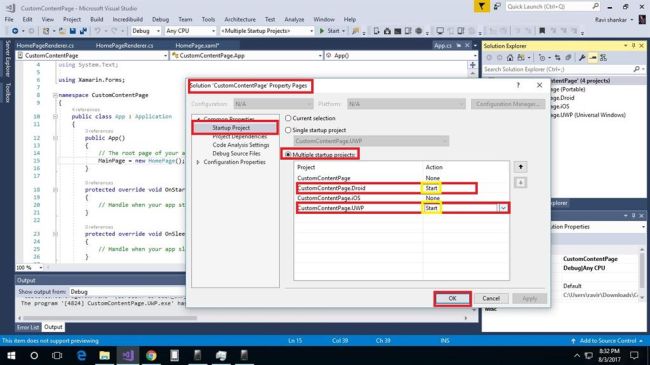This screenshot has width=650, height=365.
Task: Click the Start debugging play icon
Action: 322,31
